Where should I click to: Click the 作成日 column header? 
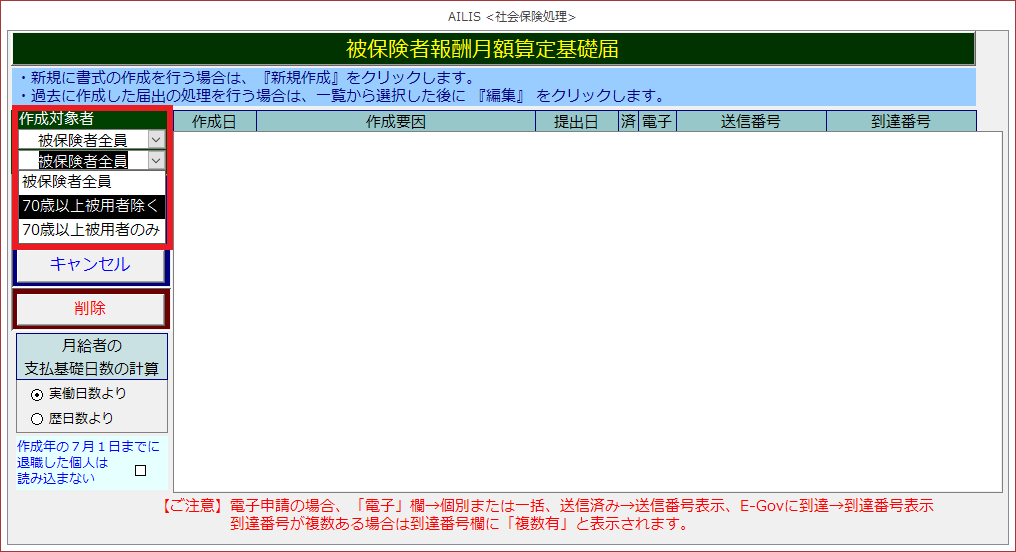click(x=214, y=122)
